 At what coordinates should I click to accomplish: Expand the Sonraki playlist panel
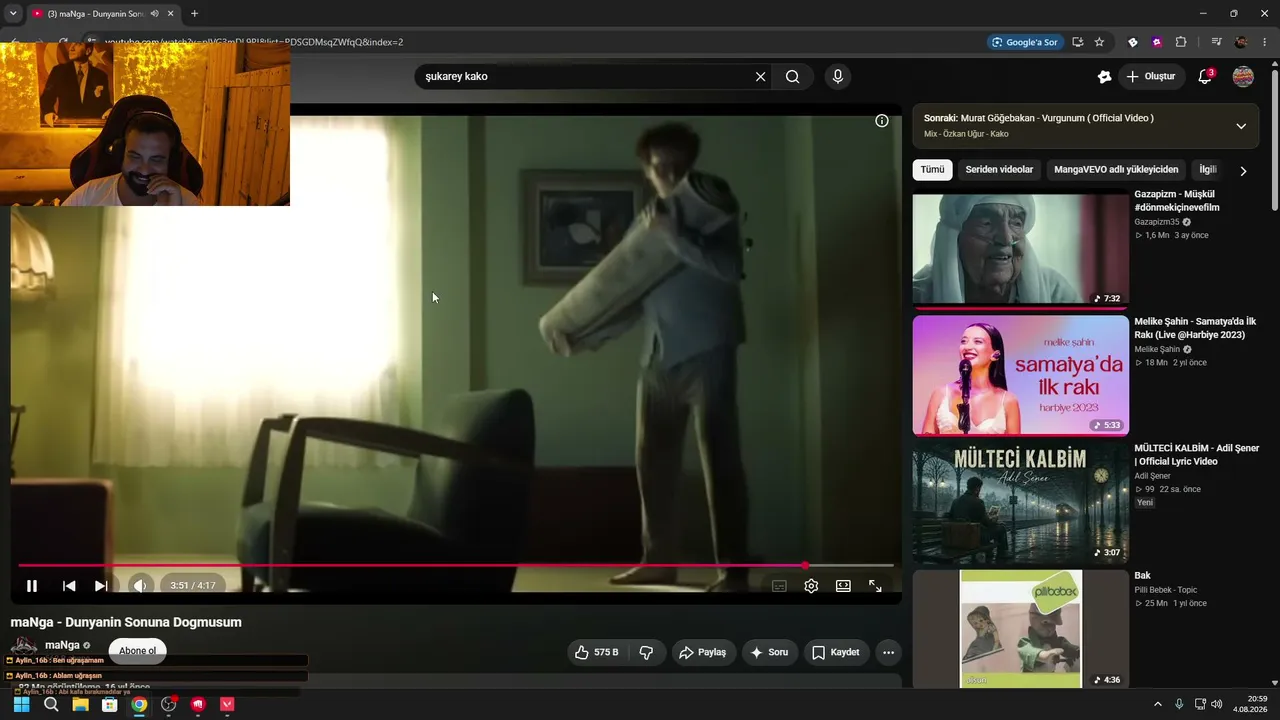(1241, 126)
